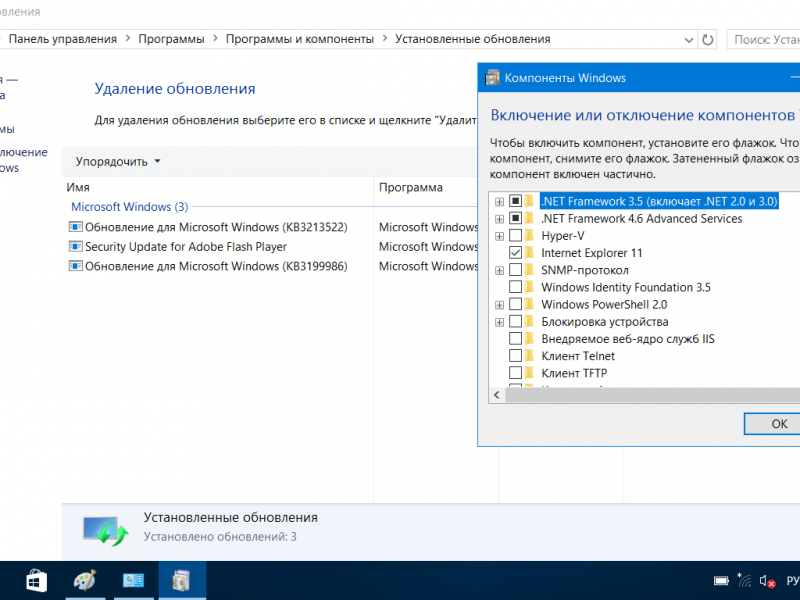Screen dimensions: 800x600
Task: Click chevron after Программы breadcrumb
Action: [x=215, y=39]
